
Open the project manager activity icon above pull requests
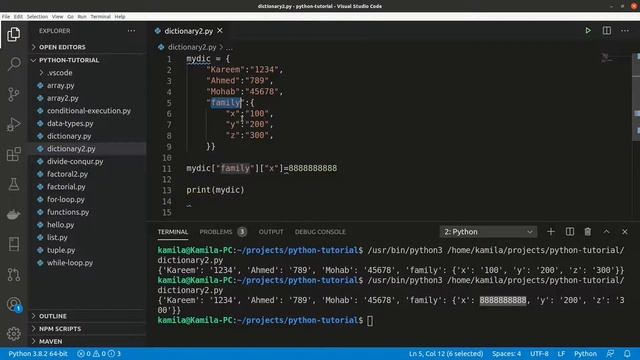click(x=13, y=244)
